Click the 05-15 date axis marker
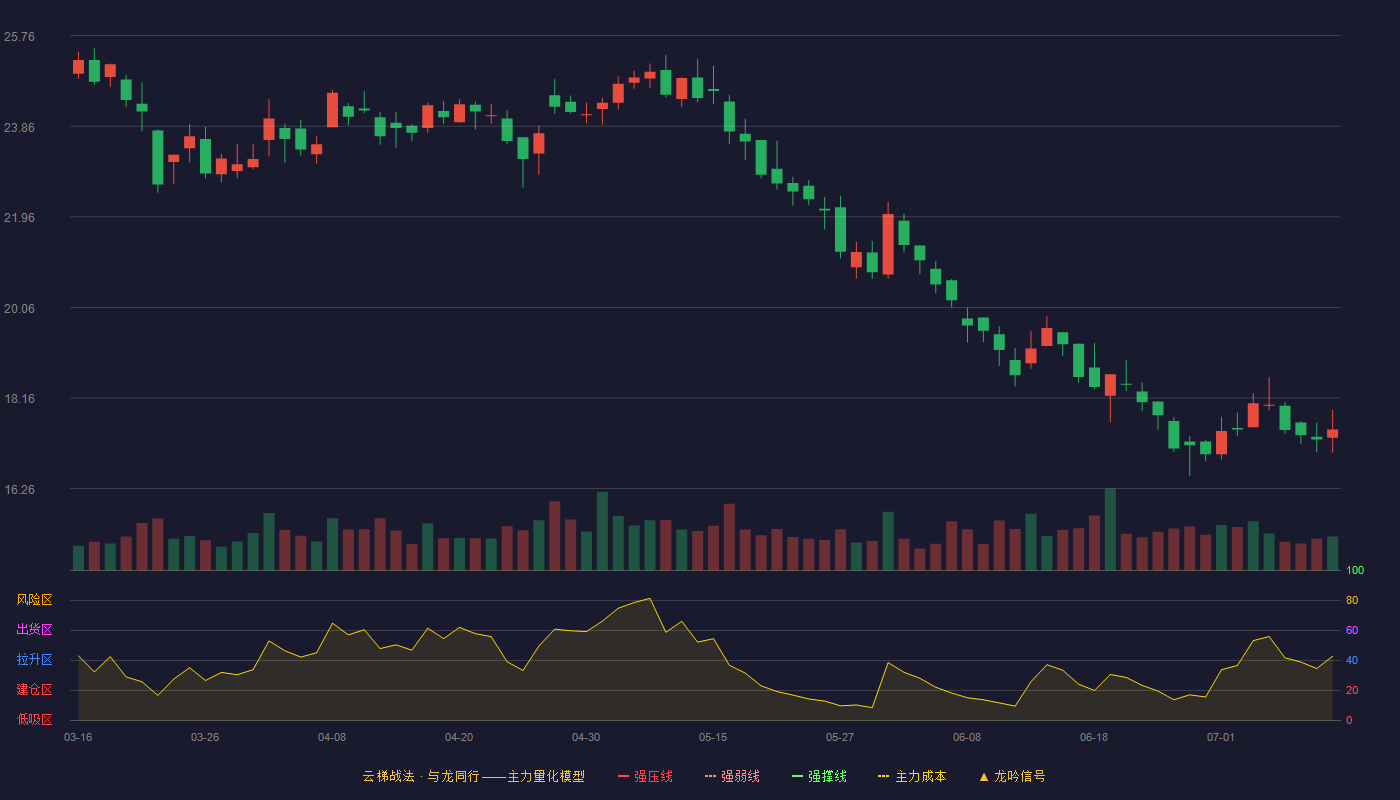Viewport: 1400px width, 800px height. 713,737
